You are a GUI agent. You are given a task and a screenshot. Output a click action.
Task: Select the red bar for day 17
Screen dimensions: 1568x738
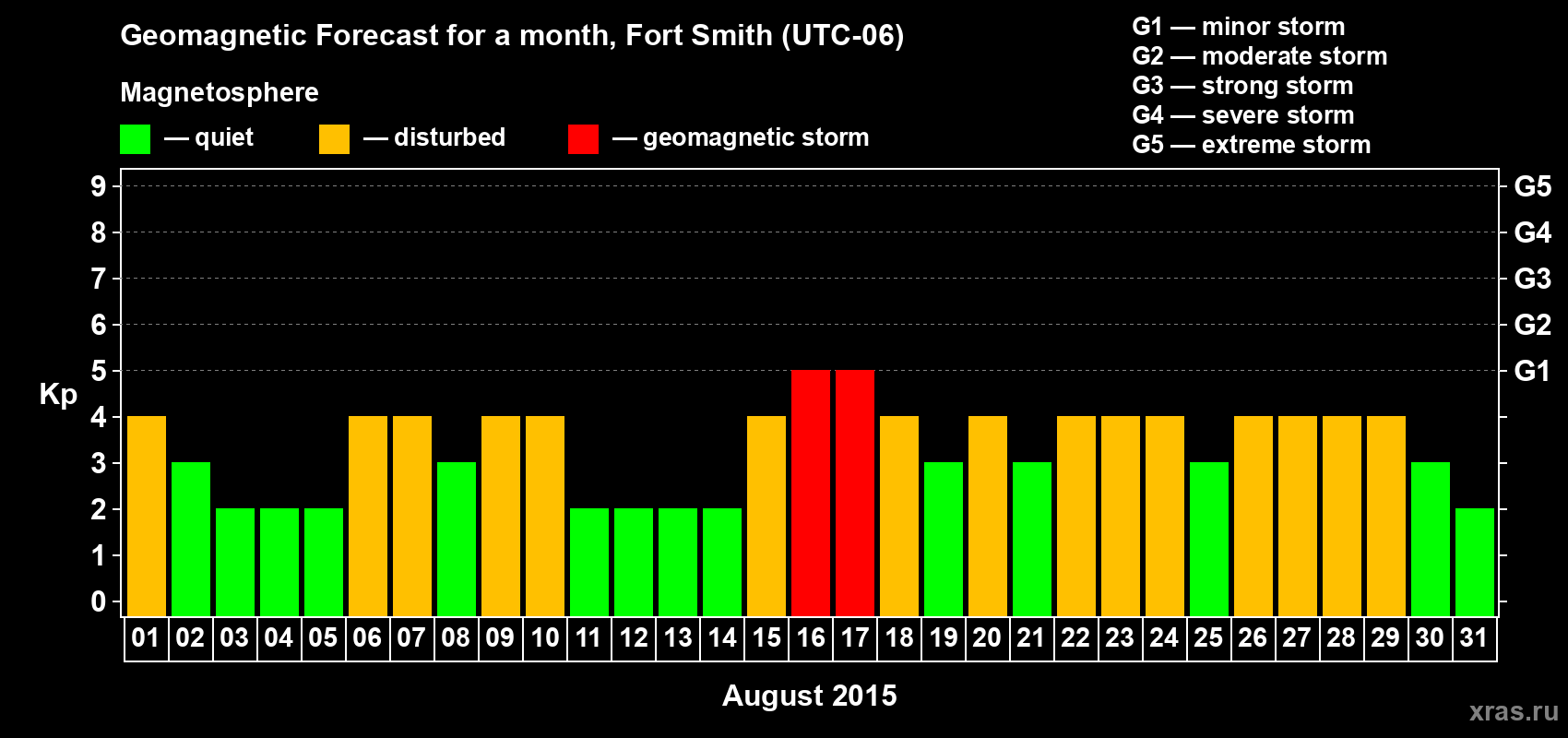(x=855, y=494)
